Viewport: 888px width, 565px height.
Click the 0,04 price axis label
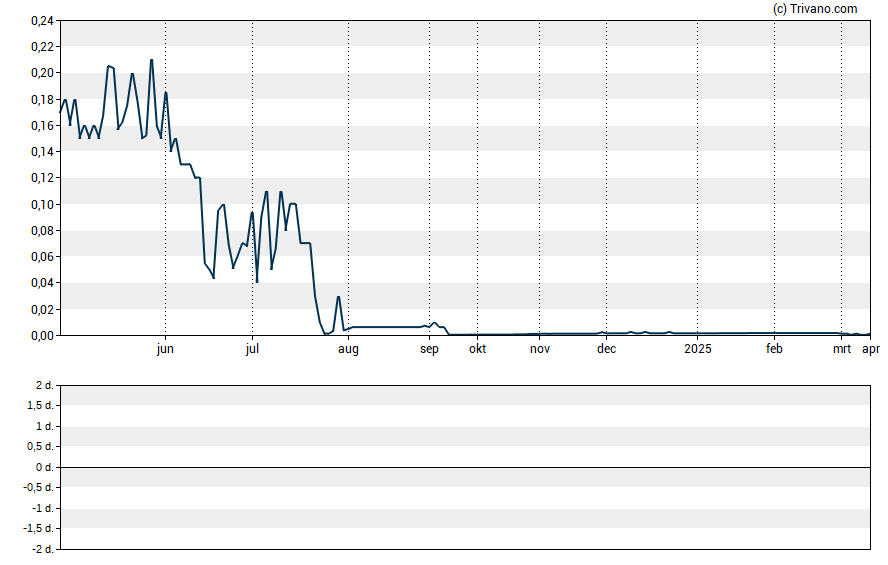click(x=42, y=283)
